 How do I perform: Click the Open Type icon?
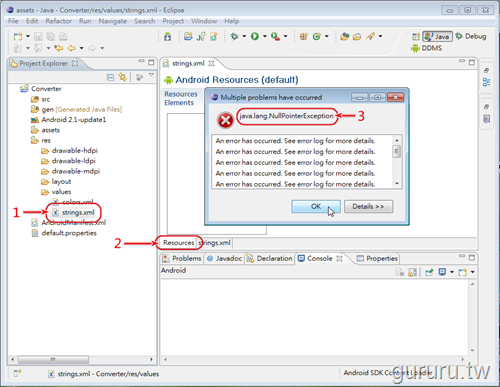tap(345, 36)
